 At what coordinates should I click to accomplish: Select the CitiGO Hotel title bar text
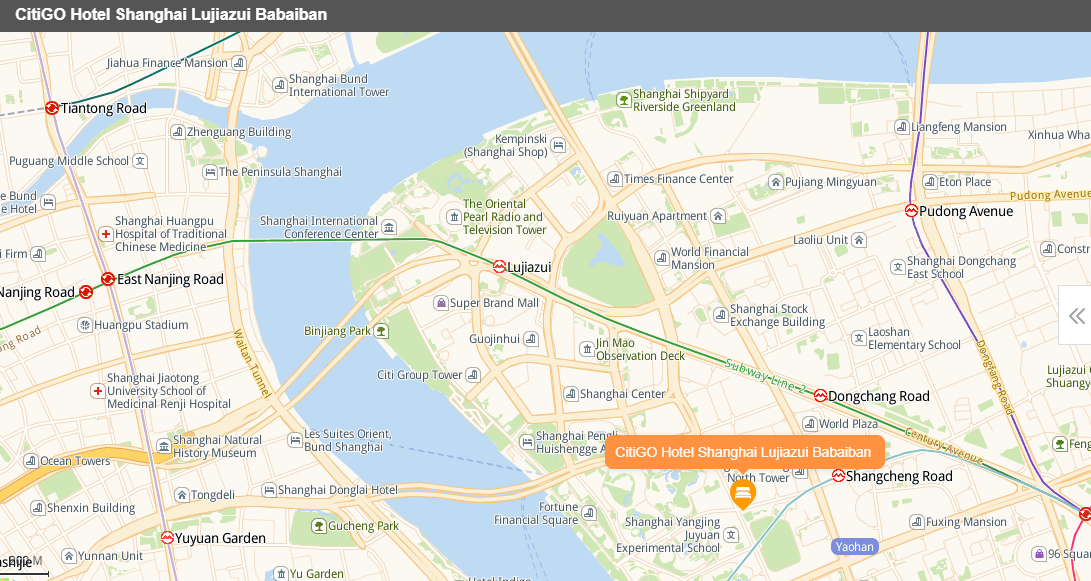point(171,15)
